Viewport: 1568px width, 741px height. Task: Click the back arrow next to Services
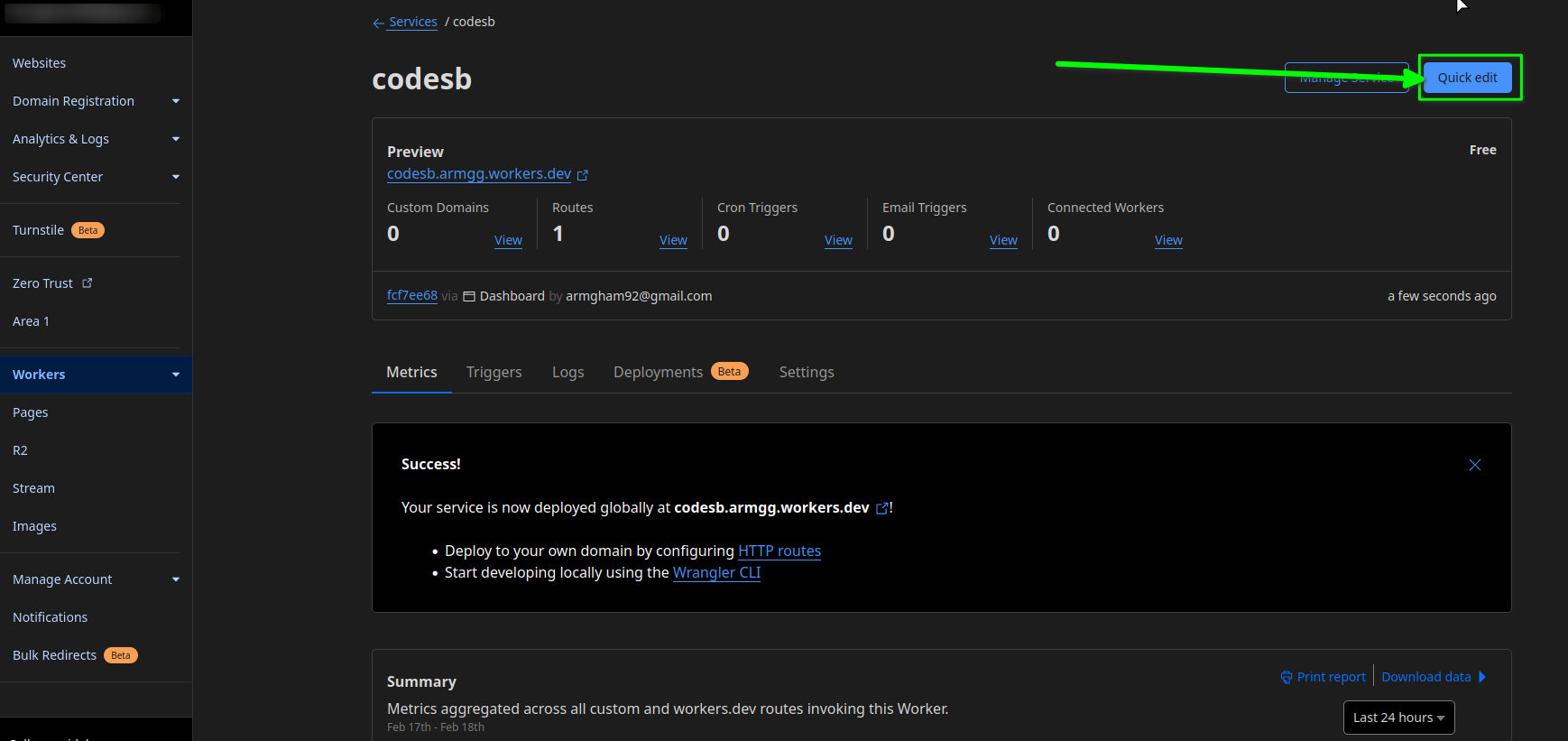tap(378, 23)
